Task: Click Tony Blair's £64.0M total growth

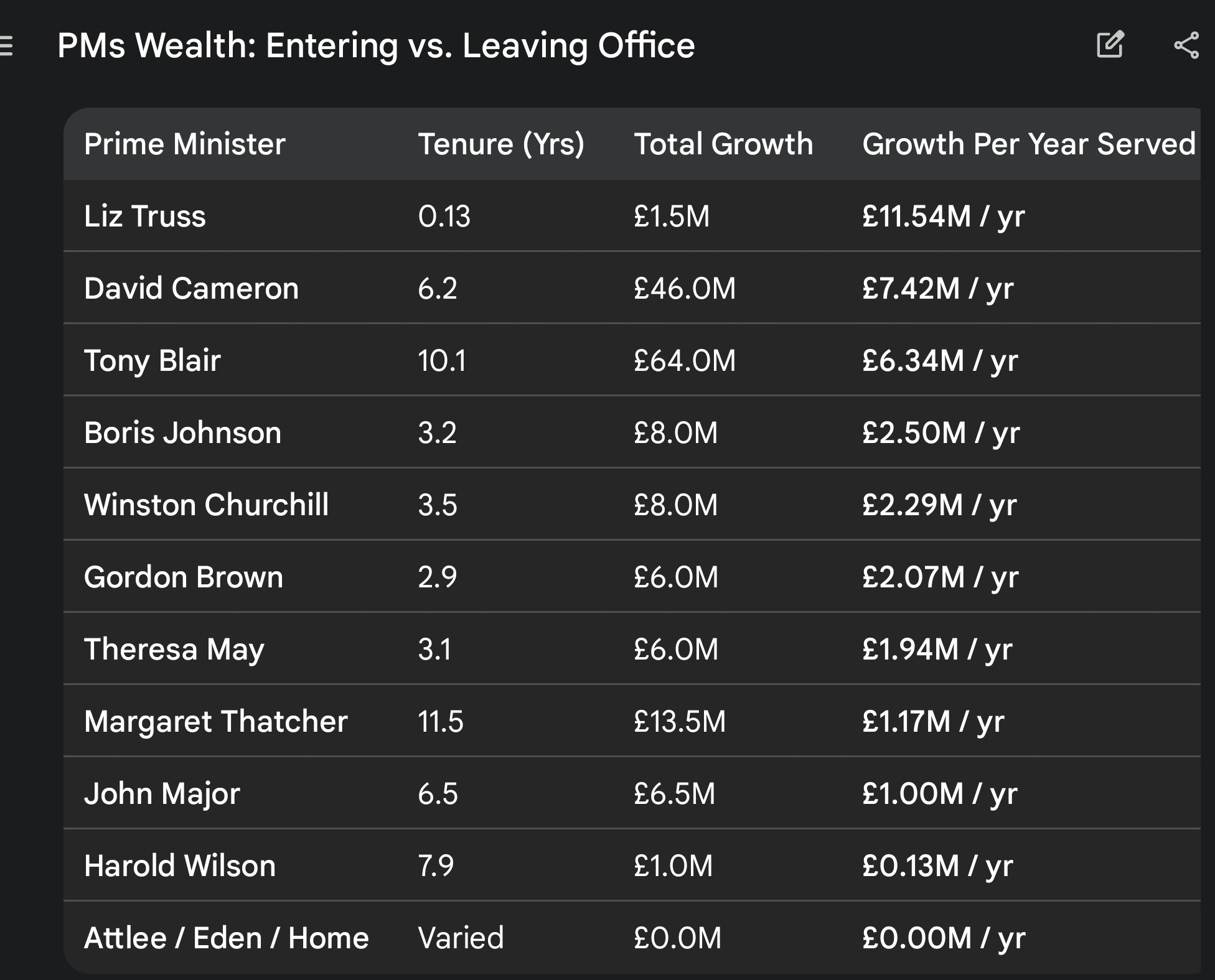Action: coord(685,361)
